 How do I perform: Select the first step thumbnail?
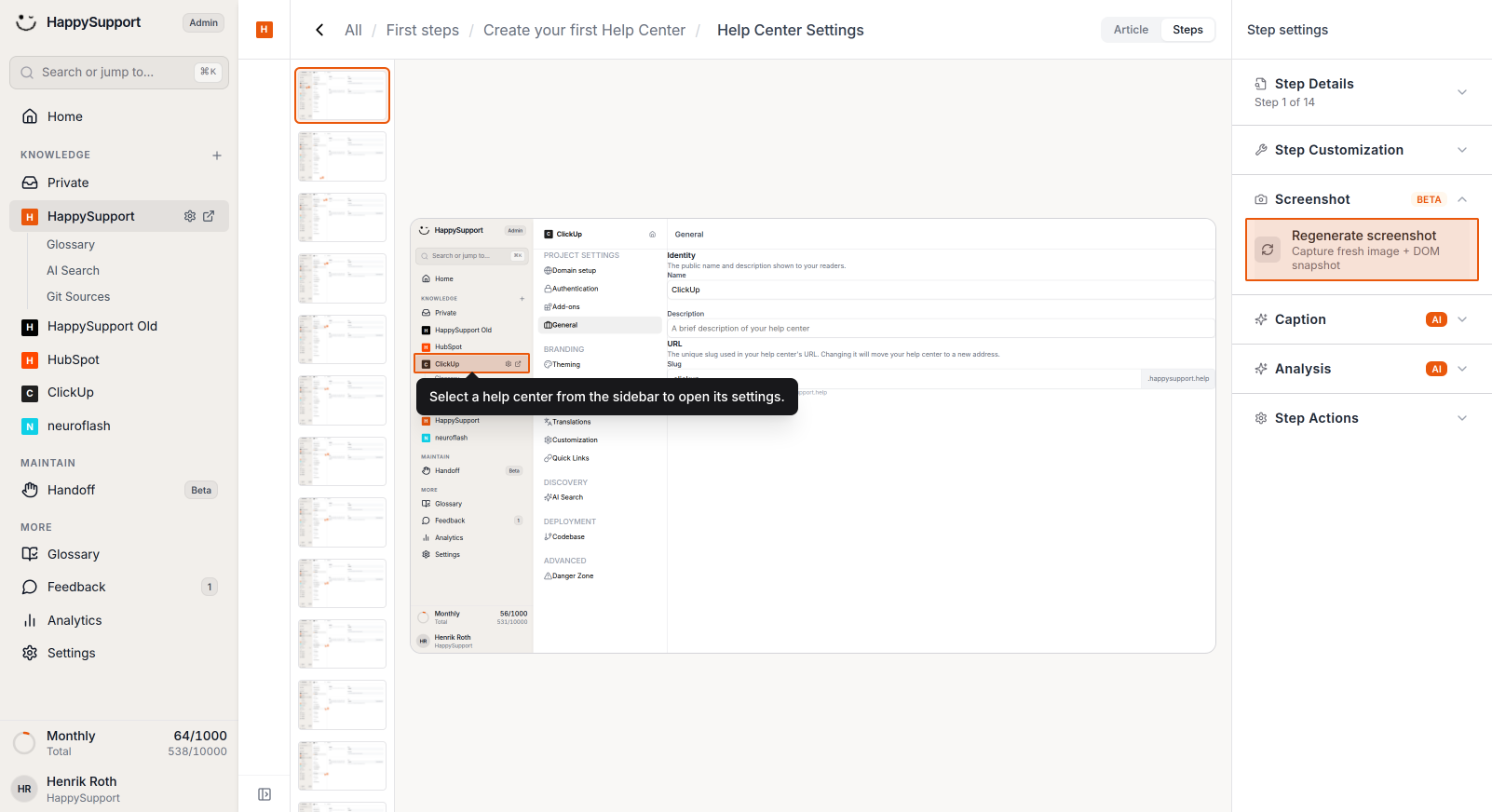[342, 95]
